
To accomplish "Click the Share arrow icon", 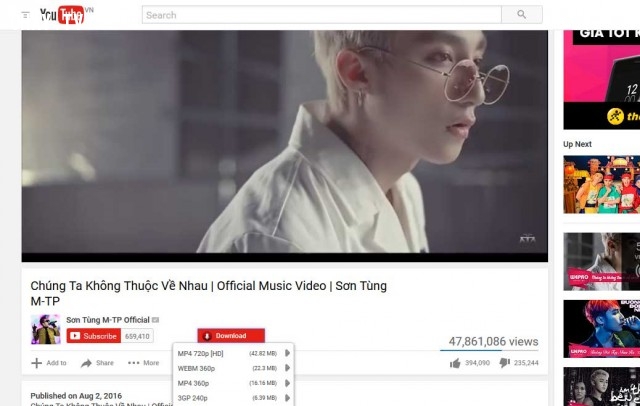I will (86, 363).
